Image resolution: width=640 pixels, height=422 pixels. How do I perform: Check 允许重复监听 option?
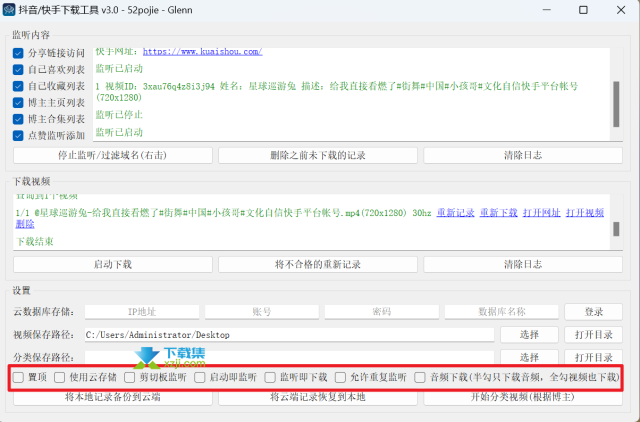(340, 378)
